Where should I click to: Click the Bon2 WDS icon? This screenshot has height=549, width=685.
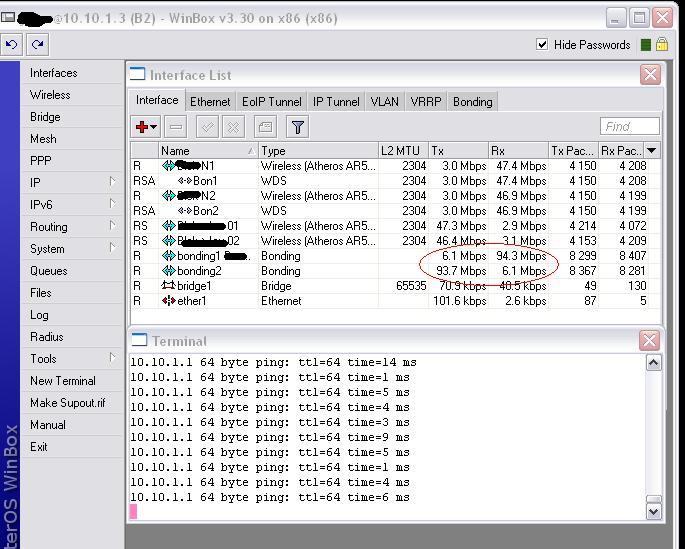tap(185, 211)
